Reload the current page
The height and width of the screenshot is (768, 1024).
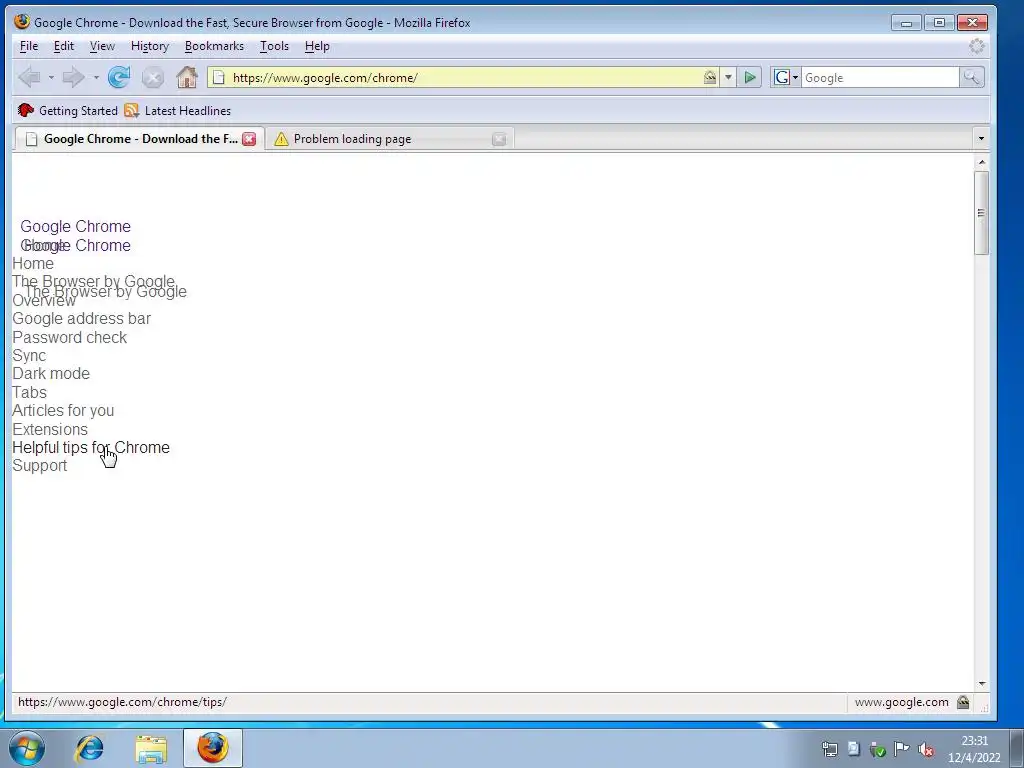click(x=119, y=78)
